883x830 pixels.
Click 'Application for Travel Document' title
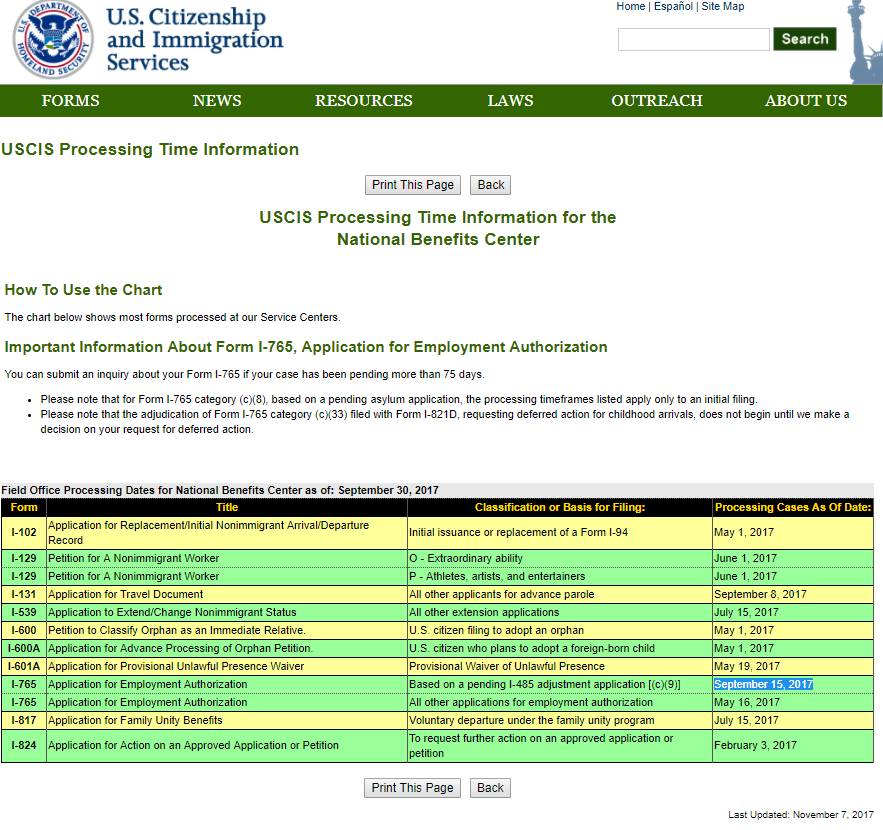126,595
